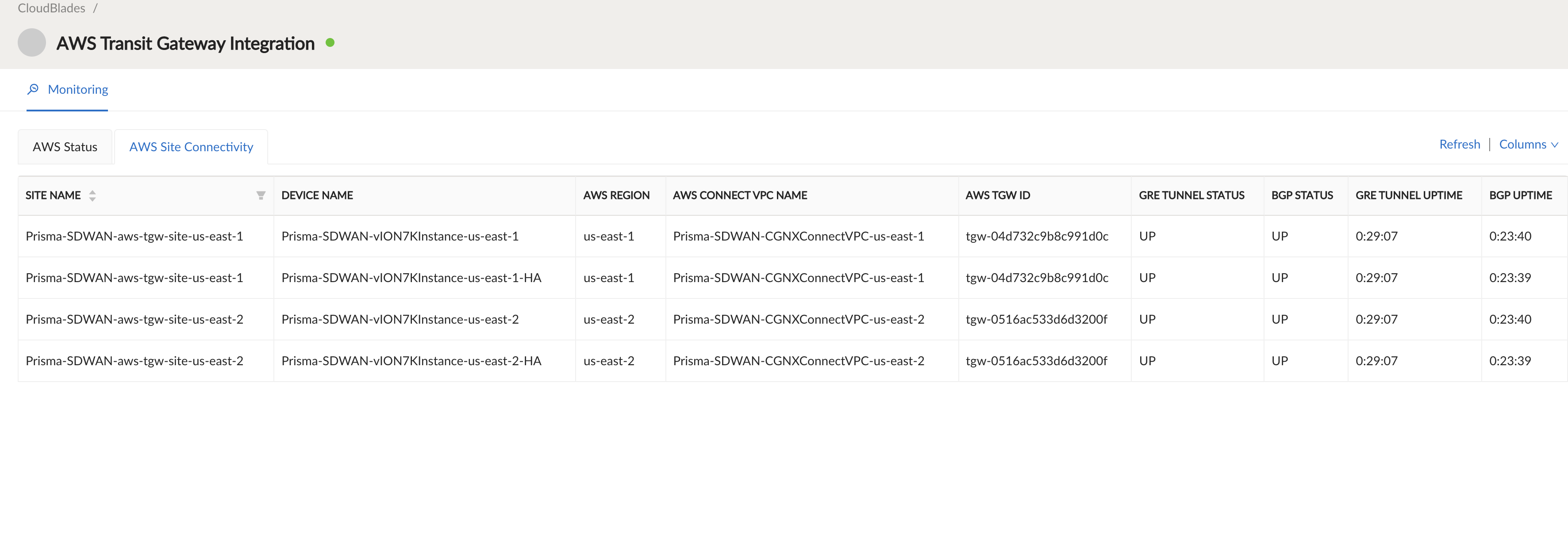This screenshot has height=535, width=1568.
Task: Expand the Columns dropdown chevron
Action: click(x=1555, y=145)
